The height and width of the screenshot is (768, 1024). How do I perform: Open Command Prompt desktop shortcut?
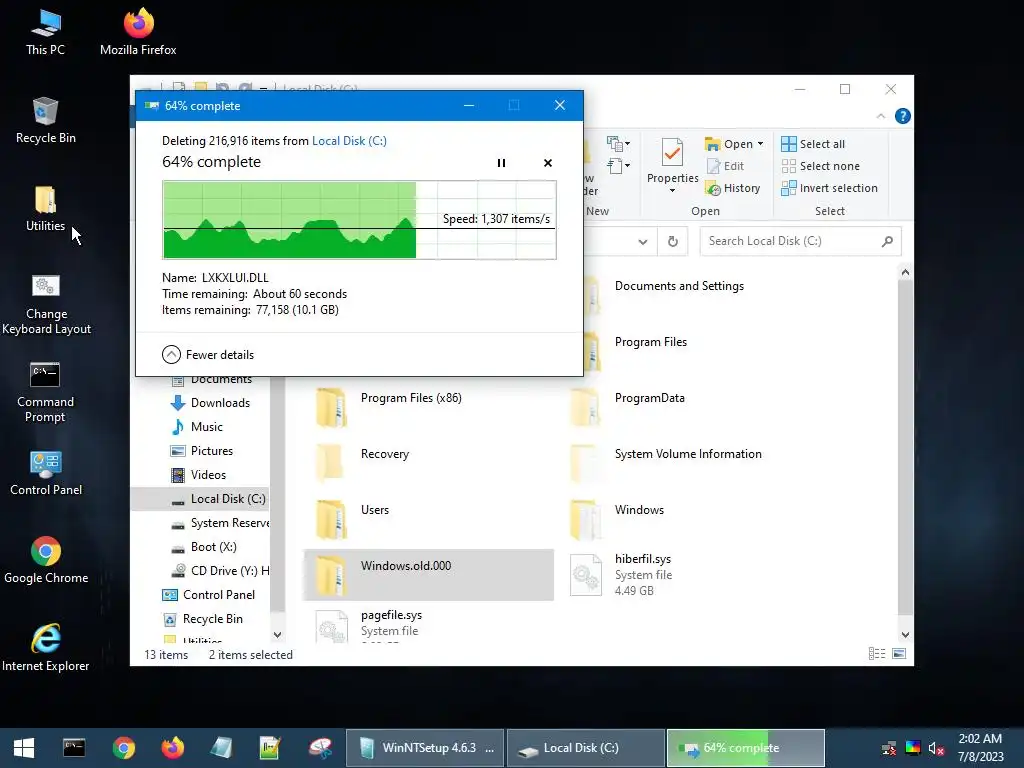pyautogui.click(x=45, y=392)
